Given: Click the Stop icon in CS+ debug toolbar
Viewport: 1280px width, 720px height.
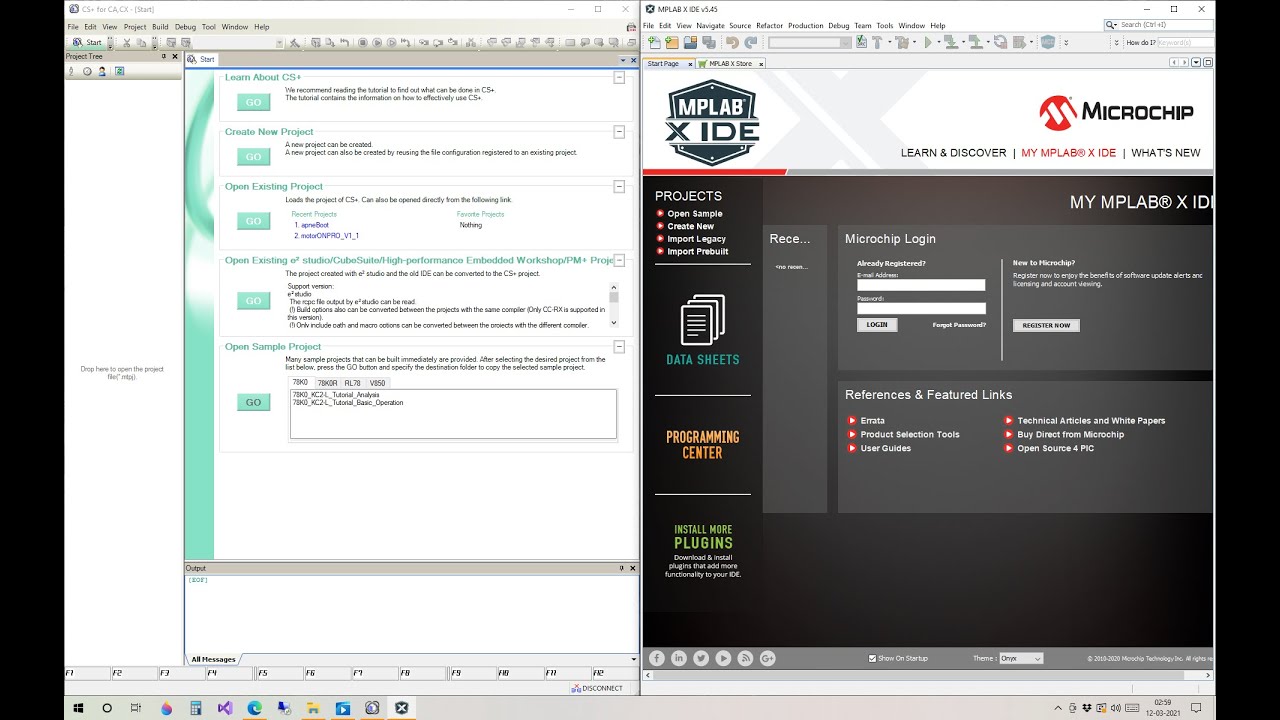Looking at the screenshot, I should [362, 43].
